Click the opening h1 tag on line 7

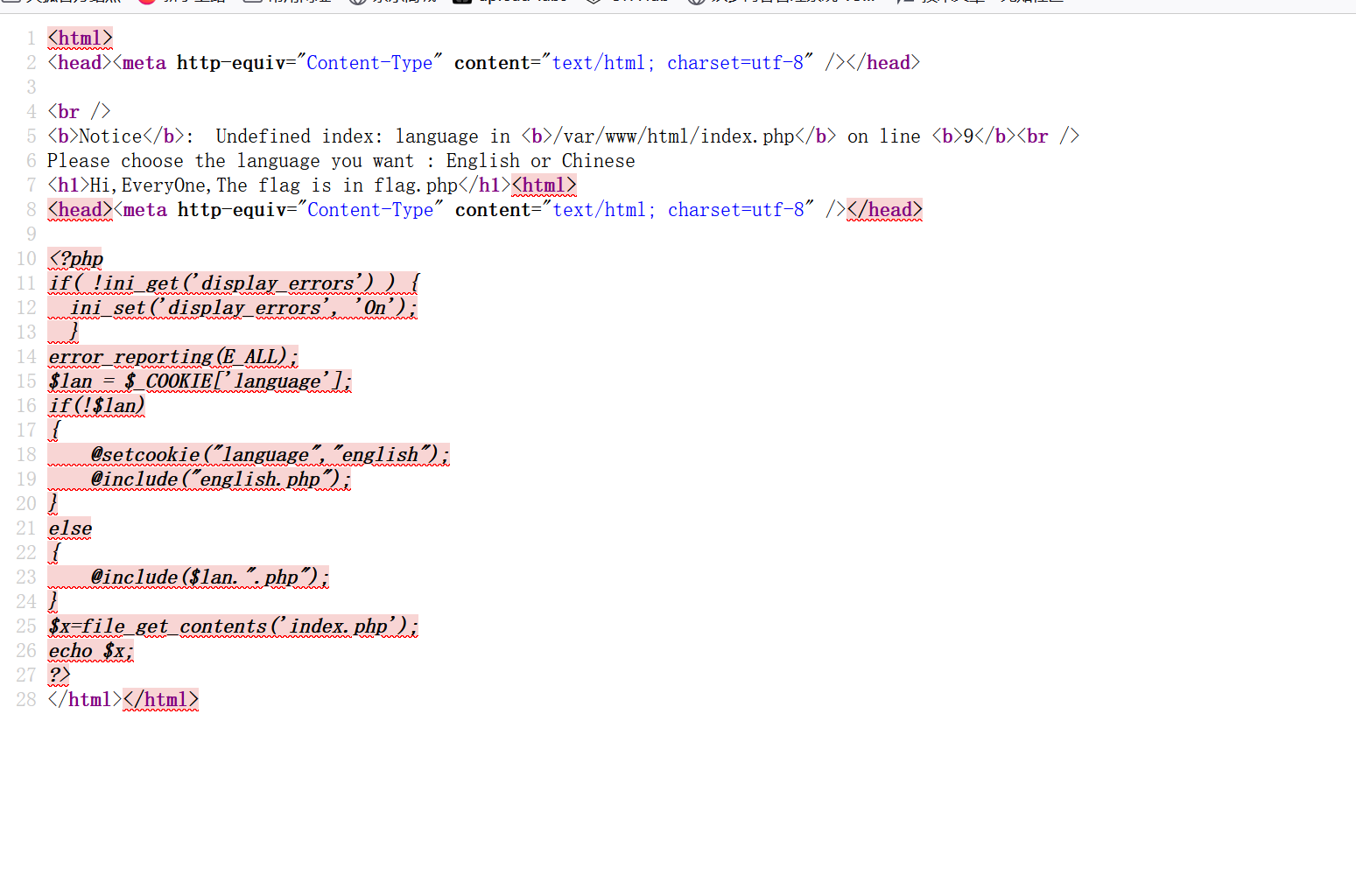[68, 185]
